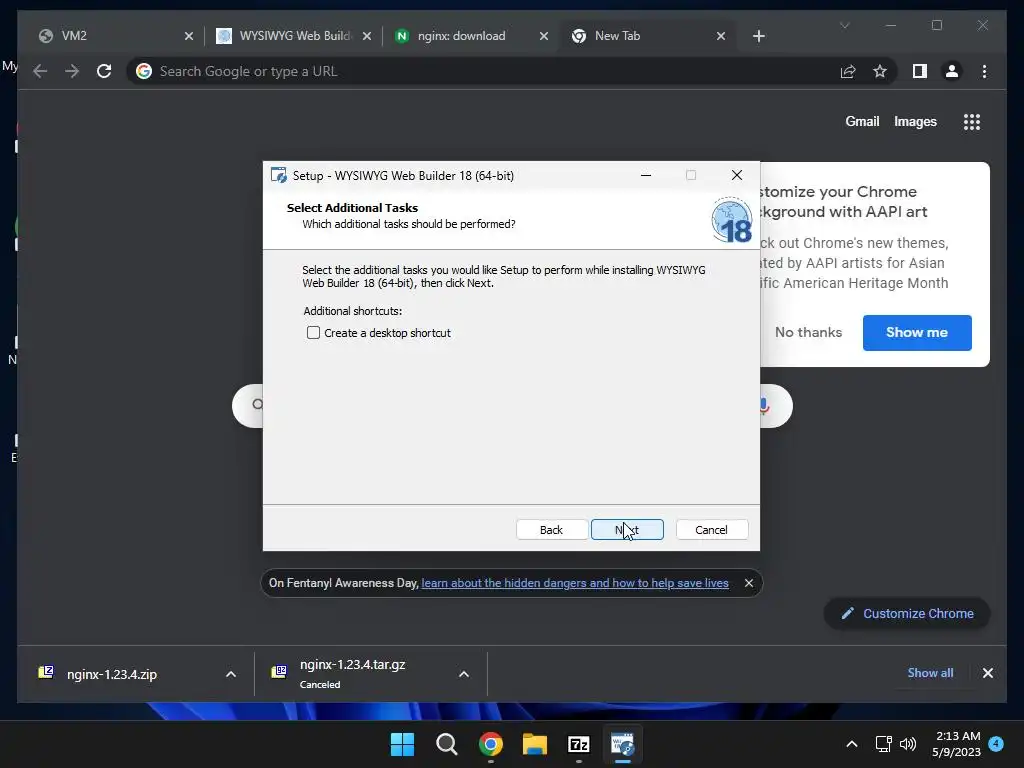The width and height of the screenshot is (1024, 768).
Task: Close the downloads bar
Action: pyautogui.click(x=987, y=673)
